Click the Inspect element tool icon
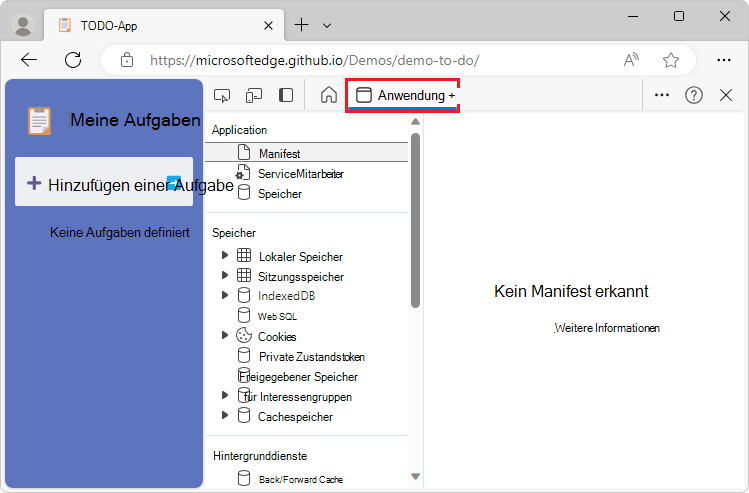This screenshot has width=749, height=493. pos(222,96)
